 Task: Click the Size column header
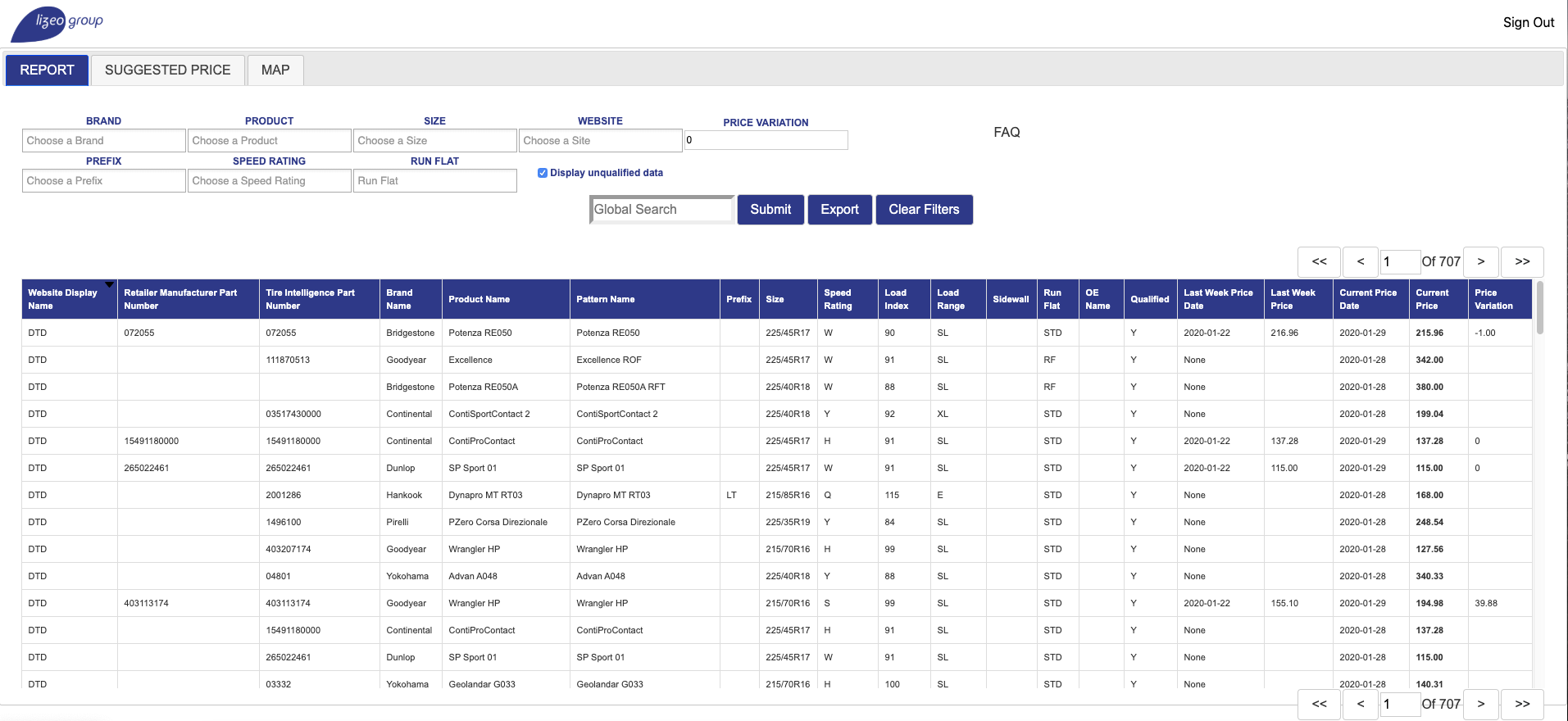point(789,299)
